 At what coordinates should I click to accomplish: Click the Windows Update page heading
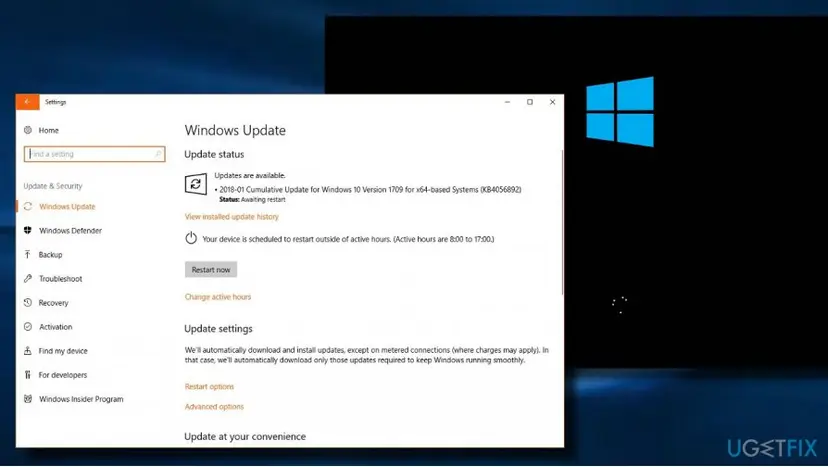coord(235,130)
